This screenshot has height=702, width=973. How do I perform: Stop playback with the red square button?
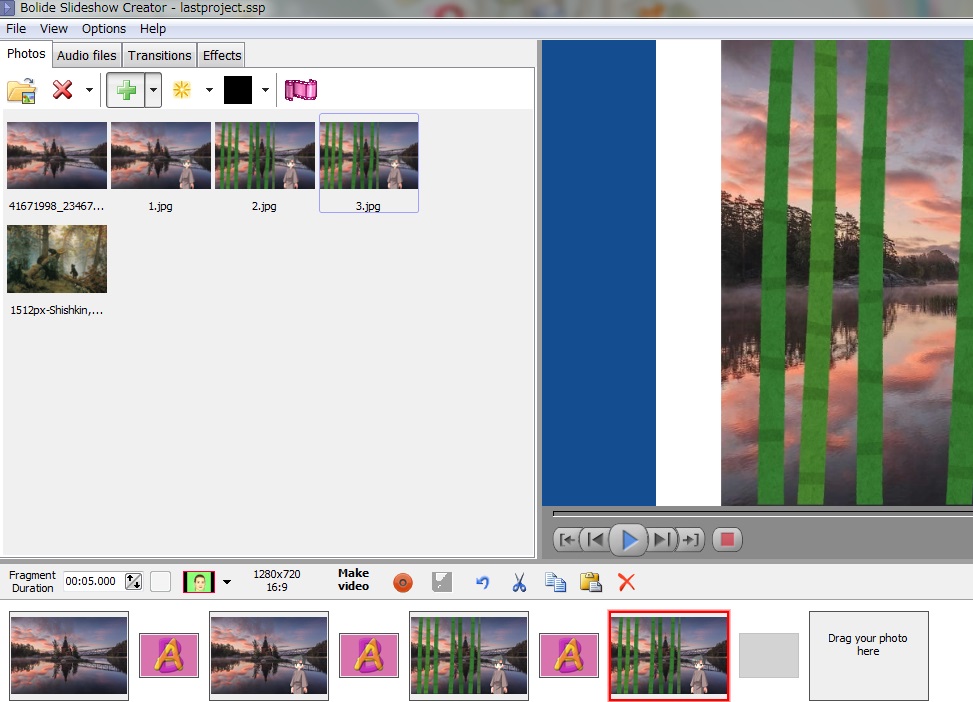727,539
